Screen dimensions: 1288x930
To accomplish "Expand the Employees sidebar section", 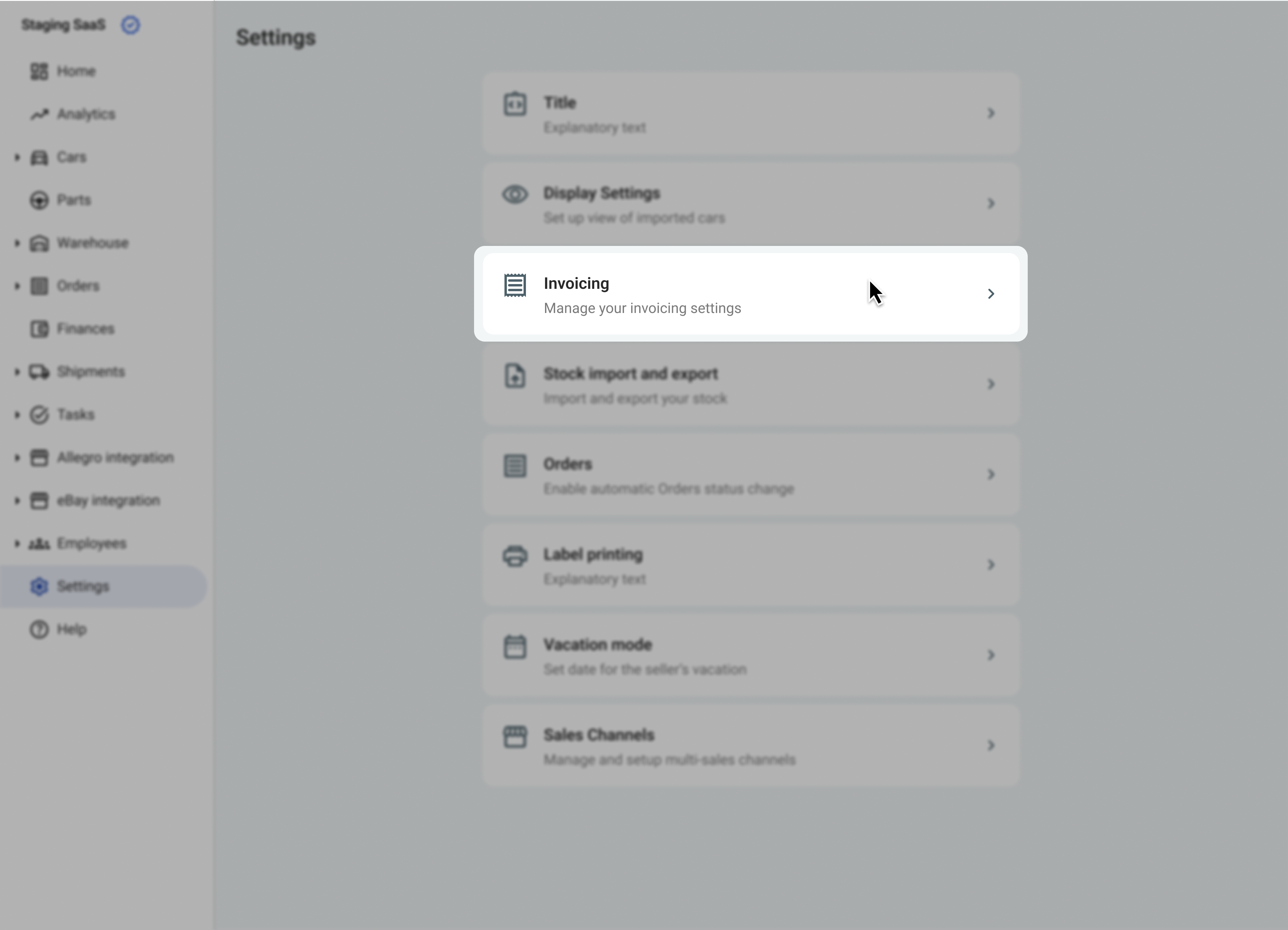I will (x=17, y=543).
